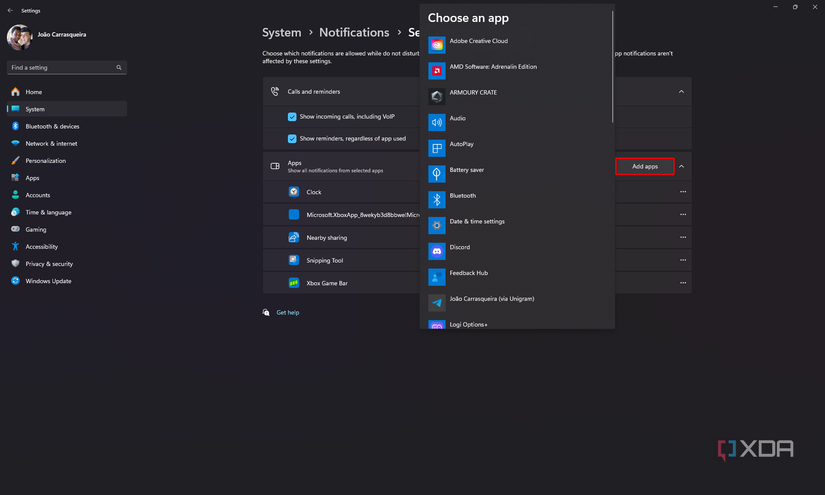Click the app list scrollbar

click(613, 70)
